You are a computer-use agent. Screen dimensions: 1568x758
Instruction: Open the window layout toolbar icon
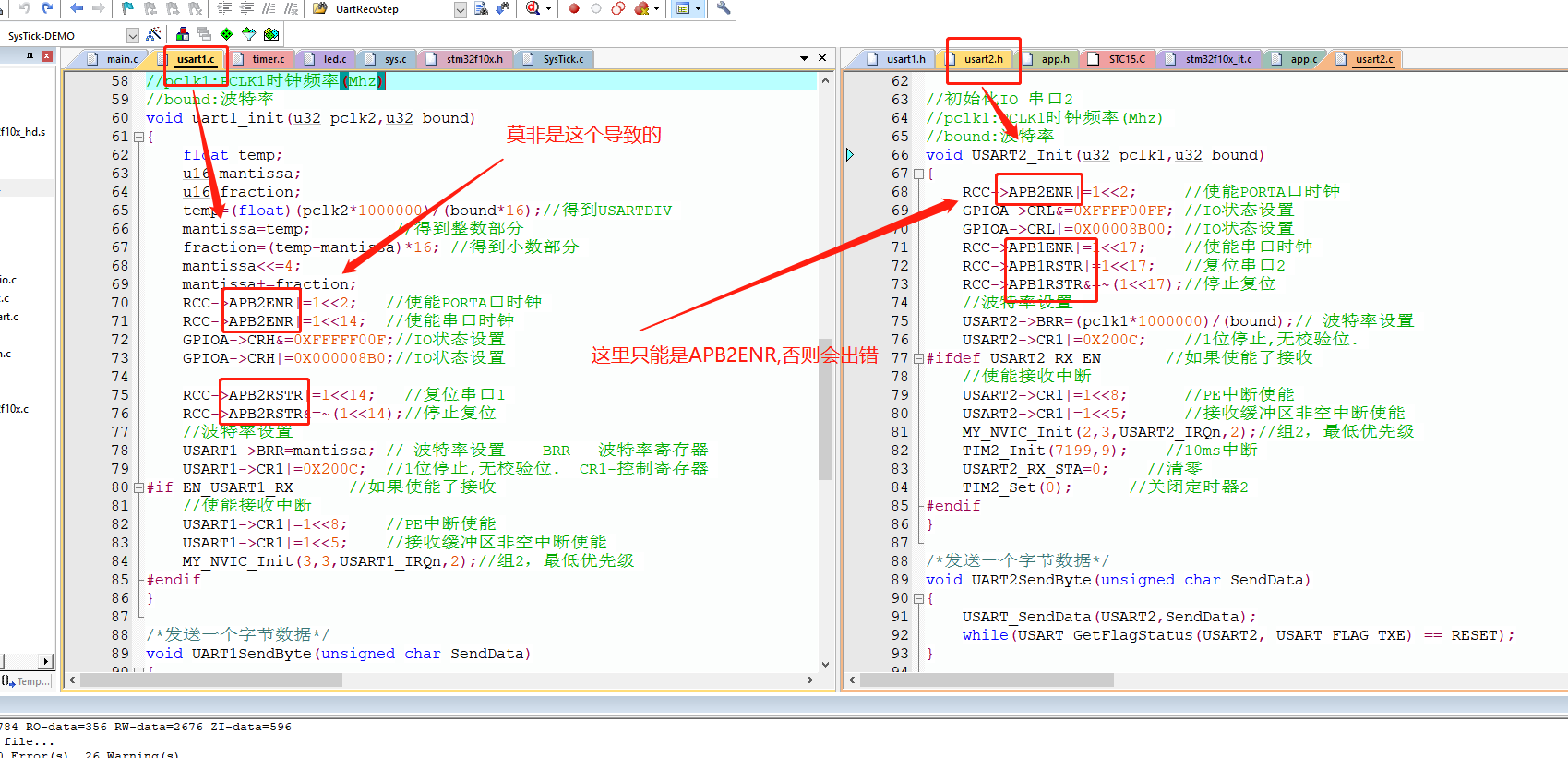[683, 8]
